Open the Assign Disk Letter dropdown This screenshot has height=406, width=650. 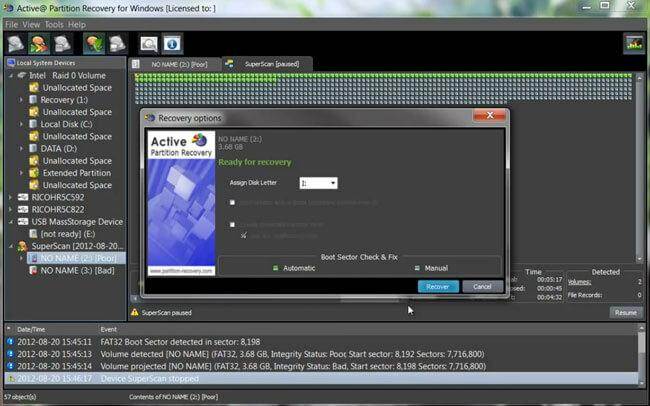[x=332, y=183]
